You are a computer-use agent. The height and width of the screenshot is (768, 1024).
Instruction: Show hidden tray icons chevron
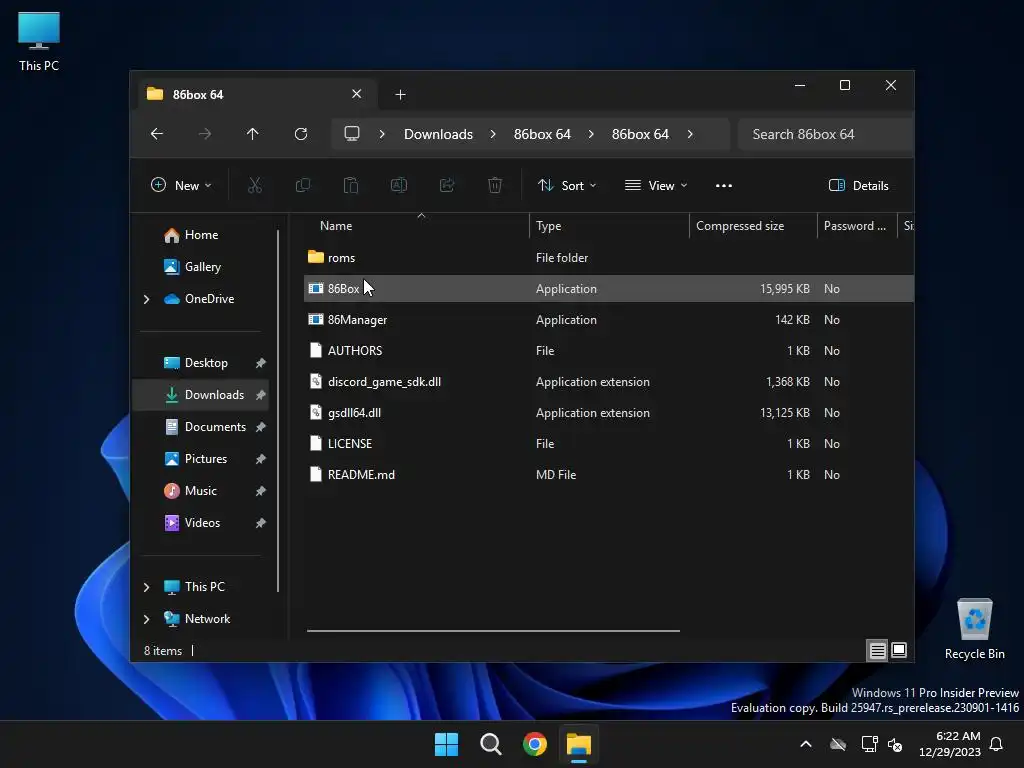pyautogui.click(x=806, y=744)
